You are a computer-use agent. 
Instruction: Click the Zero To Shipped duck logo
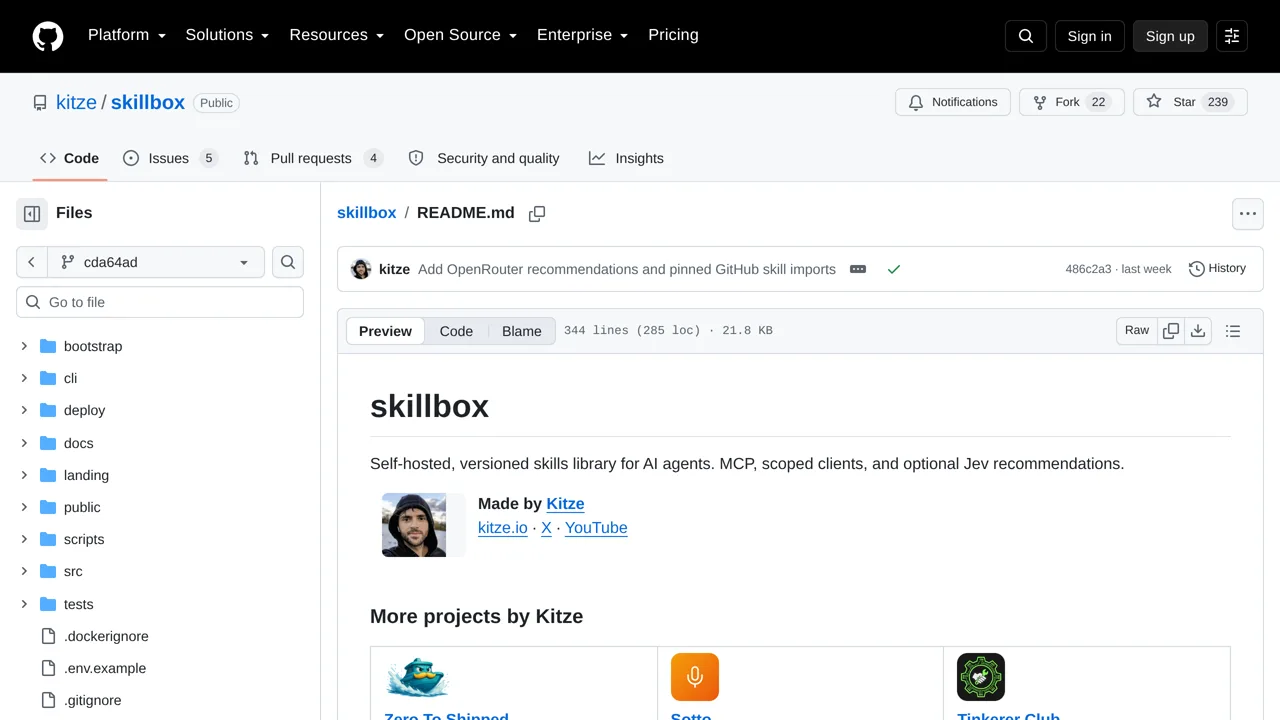tap(418, 677)
